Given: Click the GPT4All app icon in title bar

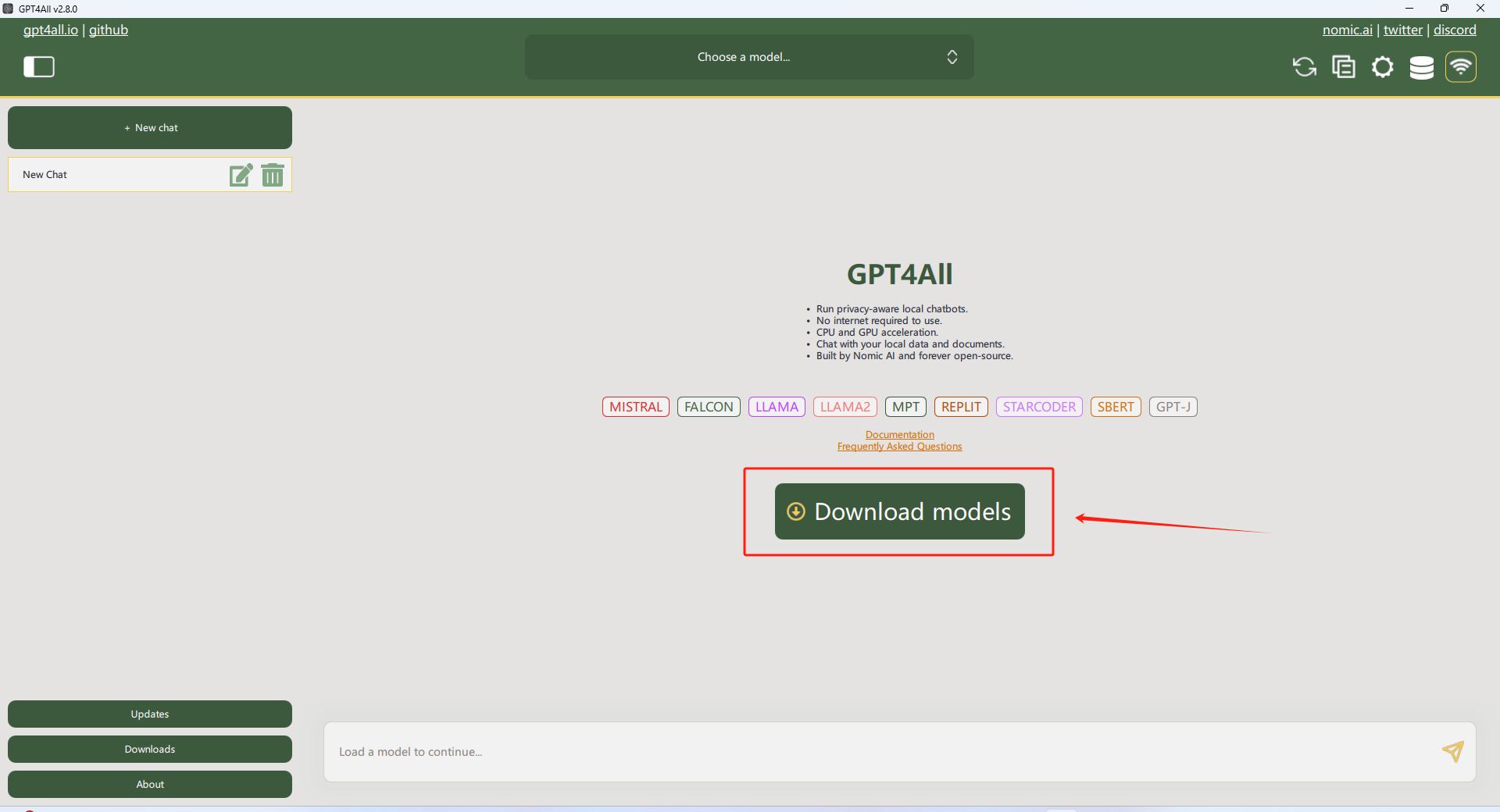Looking at the screenshot, I should pos(8,9).
